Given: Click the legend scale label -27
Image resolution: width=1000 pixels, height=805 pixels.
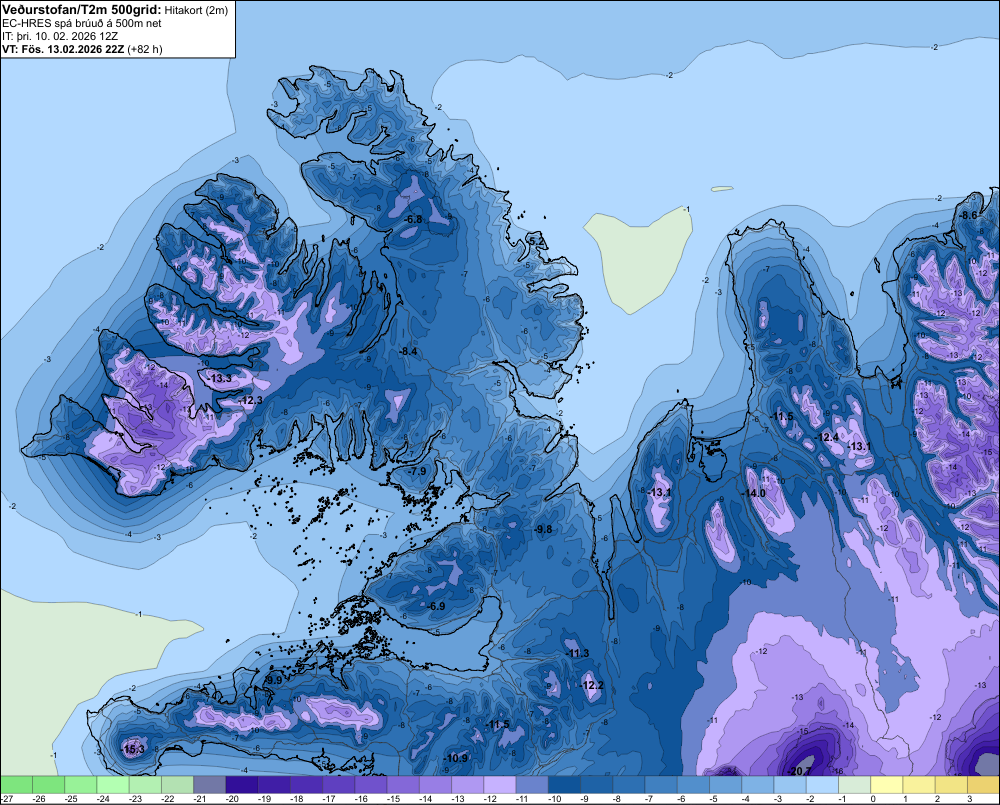Looking at the screenshot, I should [7, 799].
